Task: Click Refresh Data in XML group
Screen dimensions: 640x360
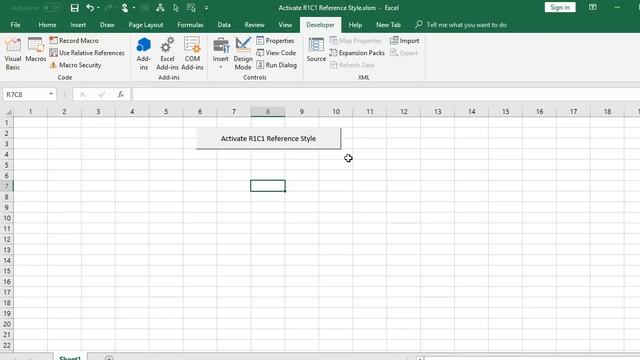Action: [352, 65]
